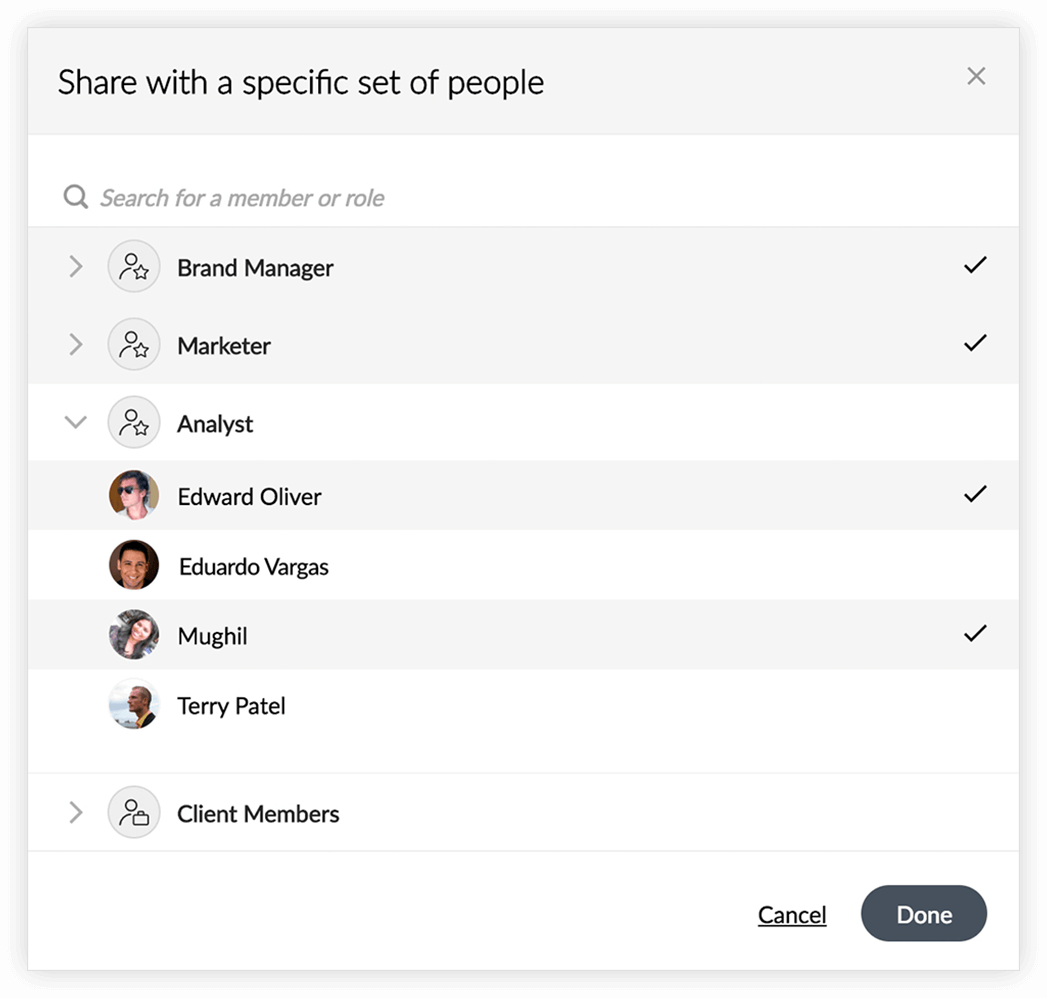
Task: Click Mughil's avatar image
Action: 134,634
